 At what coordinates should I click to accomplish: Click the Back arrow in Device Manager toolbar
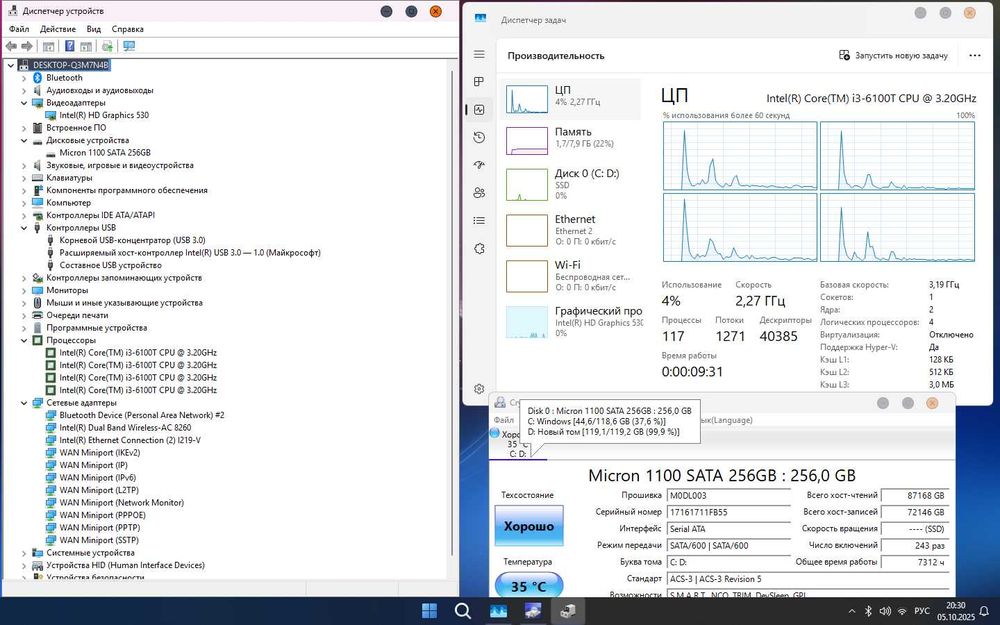[11, 46]
